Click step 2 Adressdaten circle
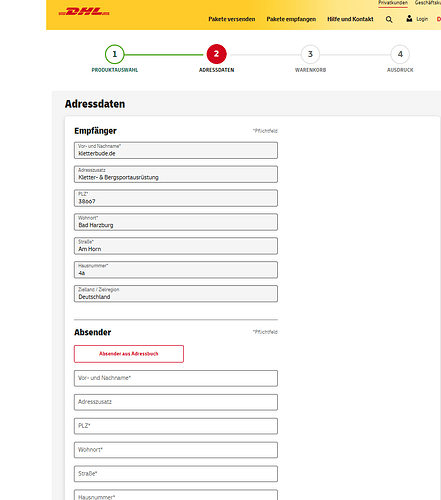The height and width of the screenshot is (500, 441). tap(216, 54)
